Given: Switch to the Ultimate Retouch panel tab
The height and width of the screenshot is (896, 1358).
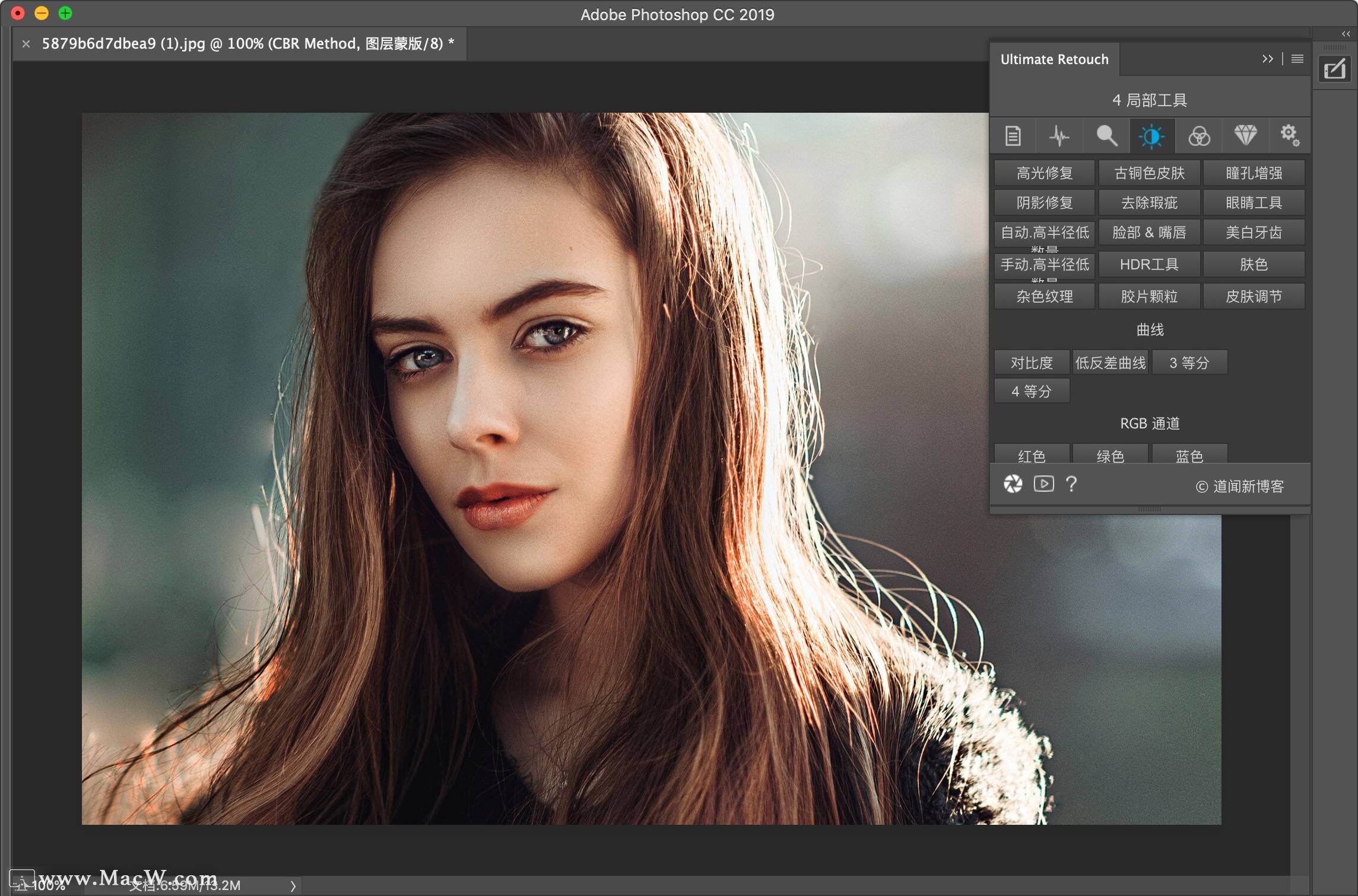Looking at the screenshot, I should [x=1054, y=59].
